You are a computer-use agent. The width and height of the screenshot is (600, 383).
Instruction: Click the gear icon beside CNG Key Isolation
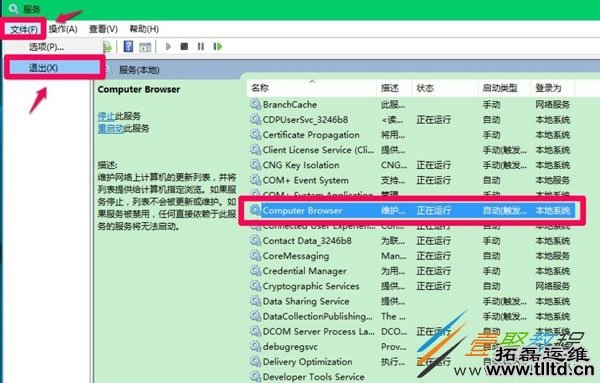pos(255,165)
